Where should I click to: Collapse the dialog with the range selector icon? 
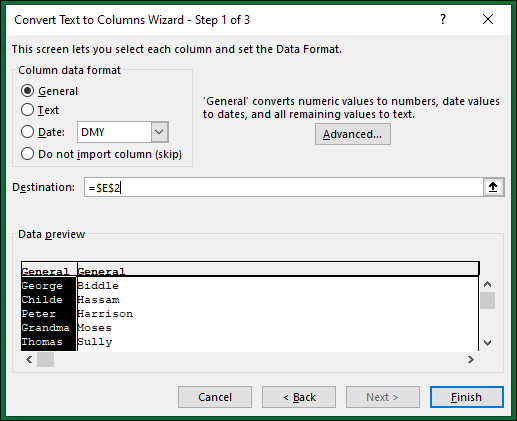tap(493, 187)
